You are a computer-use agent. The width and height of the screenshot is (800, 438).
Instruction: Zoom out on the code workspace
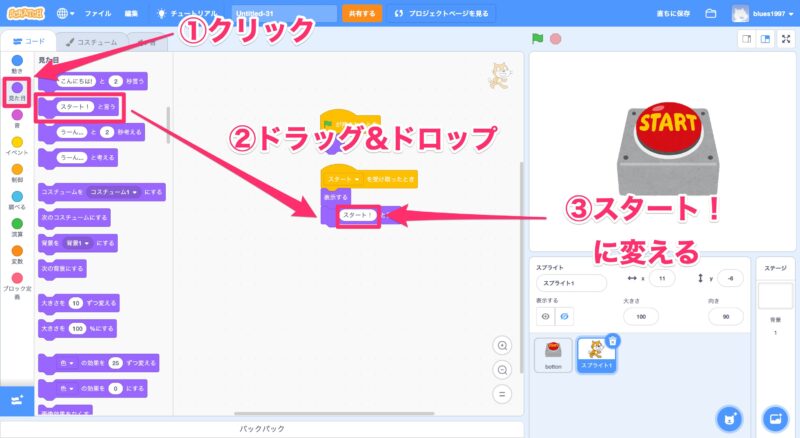[x=502, y=369]
